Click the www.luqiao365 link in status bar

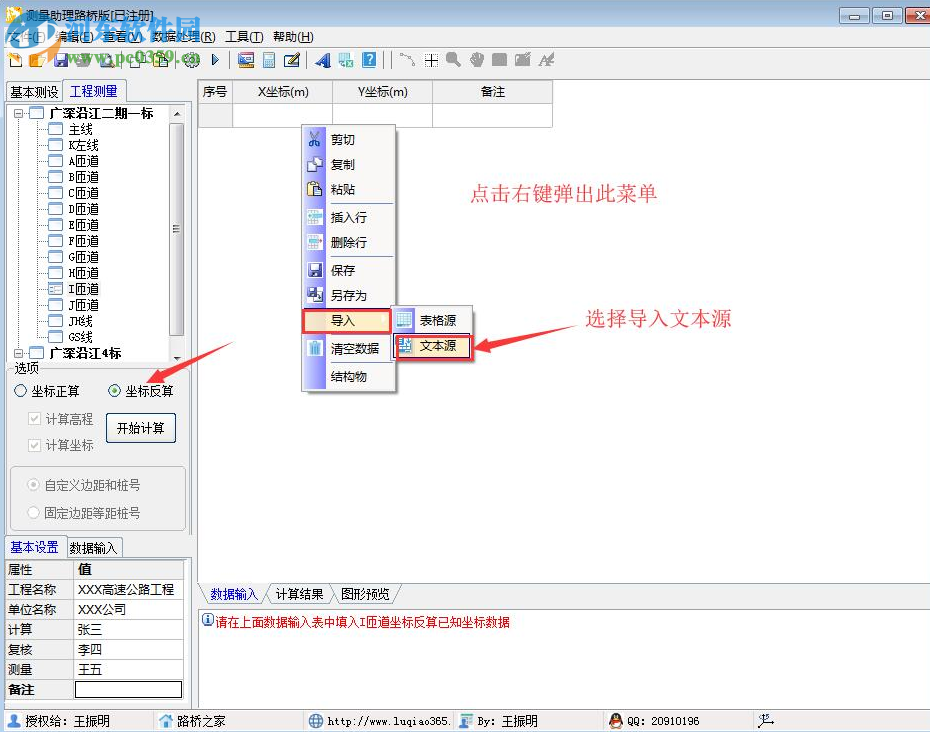point(381,720)
